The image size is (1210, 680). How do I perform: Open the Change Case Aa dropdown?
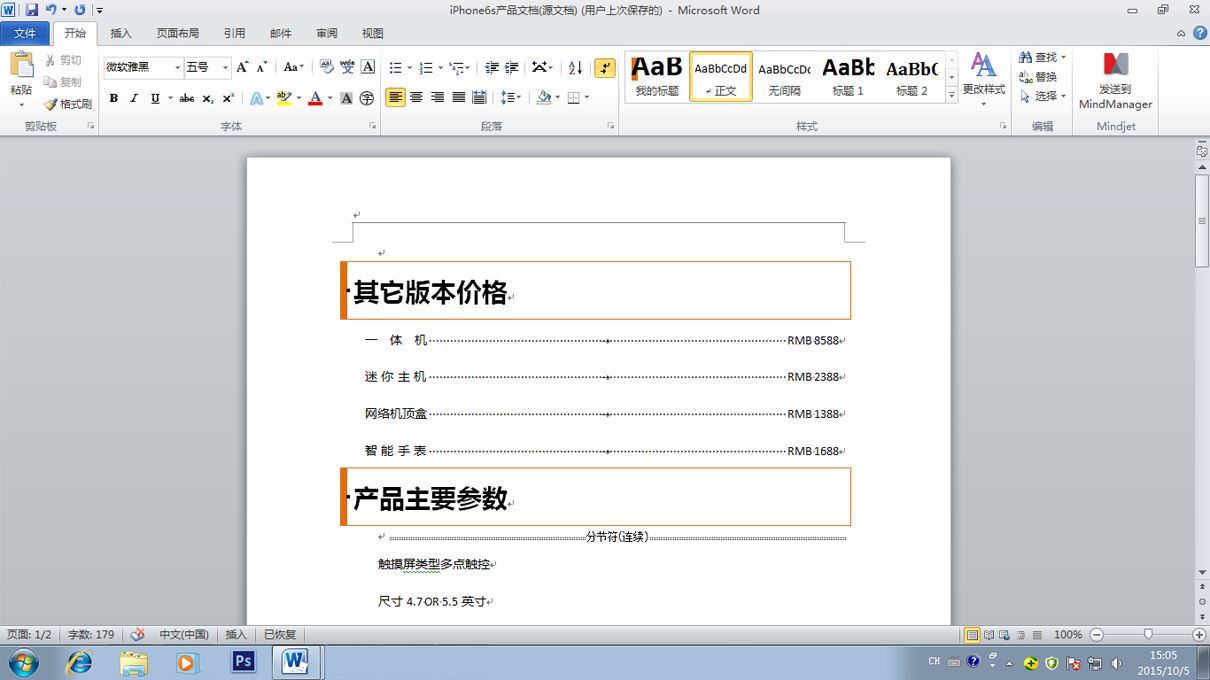(293, 67)
